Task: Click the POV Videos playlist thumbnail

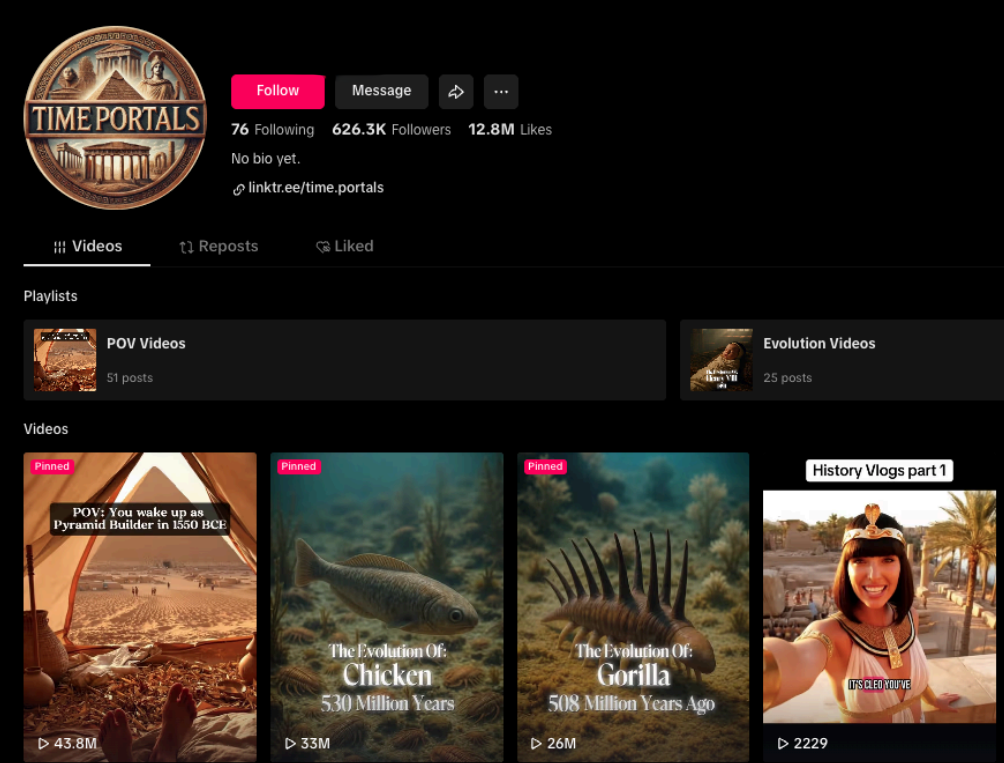Action: [x=65, y=360]
